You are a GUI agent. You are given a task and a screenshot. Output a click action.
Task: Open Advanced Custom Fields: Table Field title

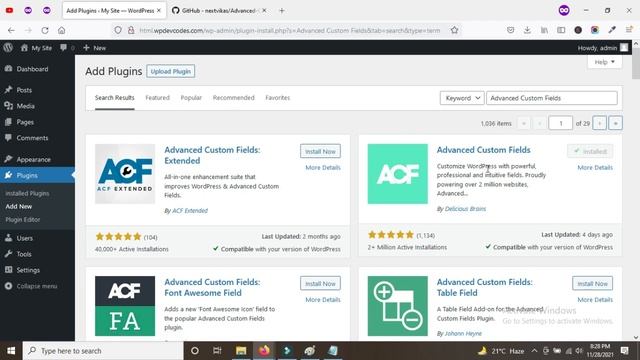[x=484, y=287]
